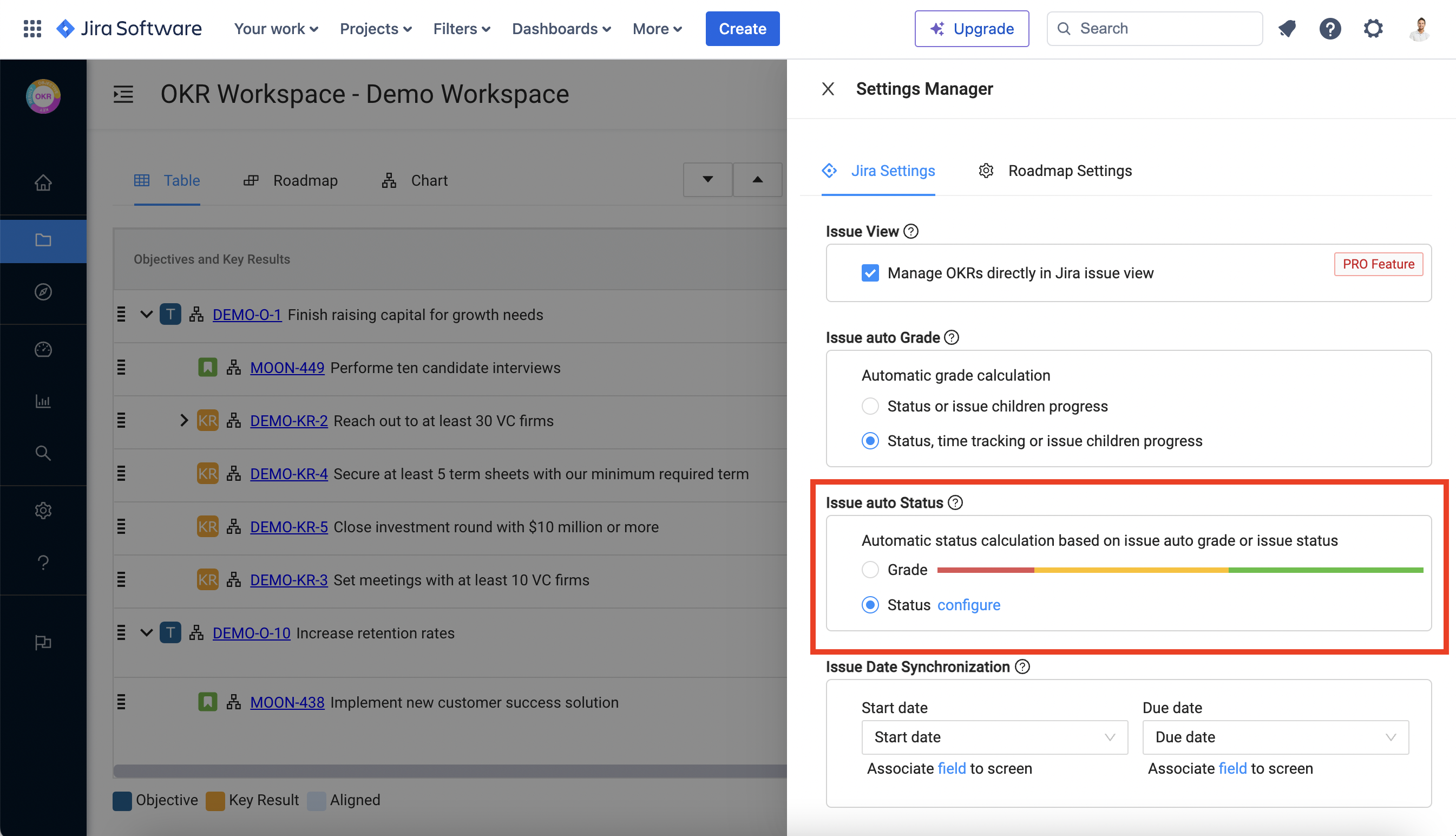Click the configure link next to Status

click(968, 605)
